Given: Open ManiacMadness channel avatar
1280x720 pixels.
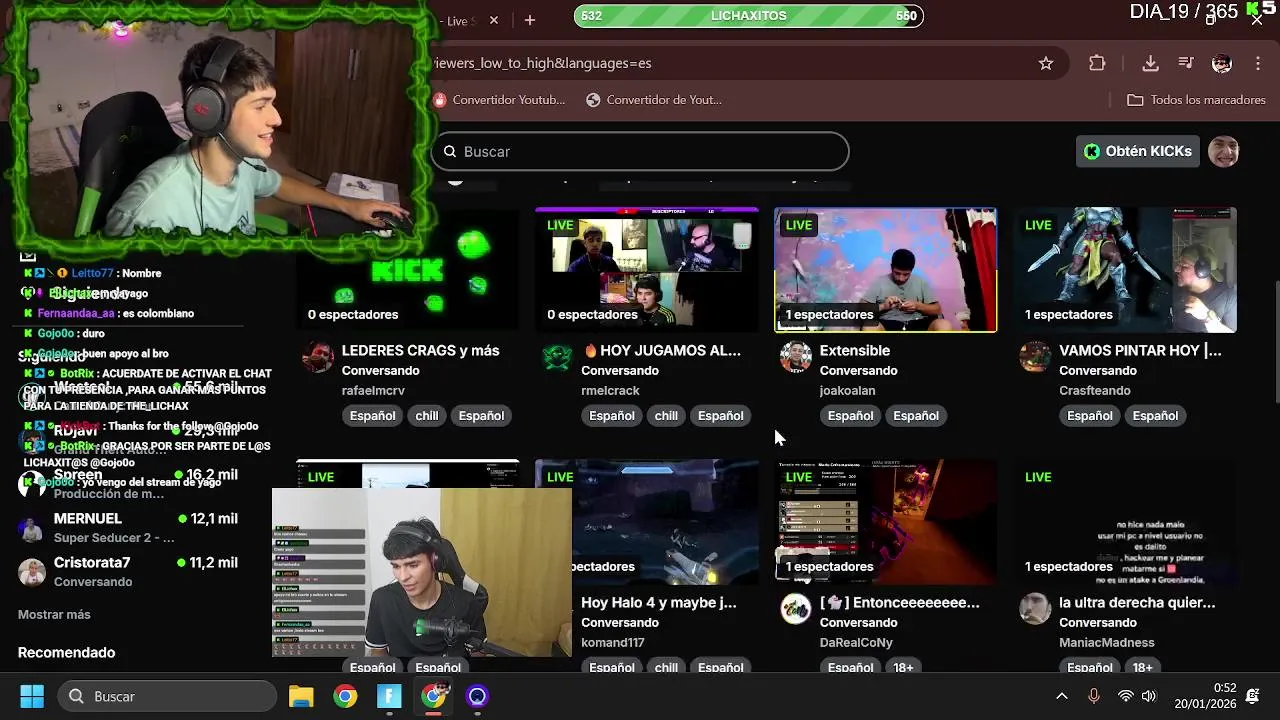Looking at the screenshot, I should (1035, 609).
